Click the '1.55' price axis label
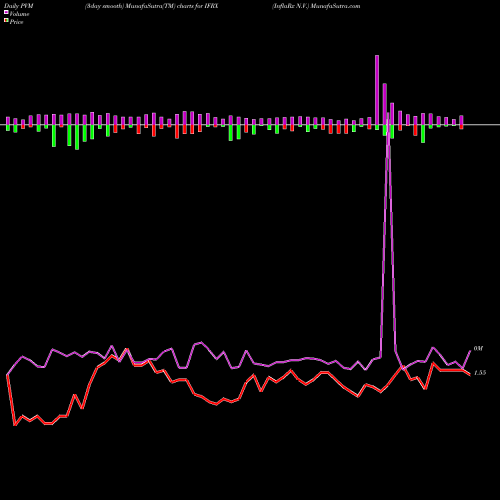 [480, 373]
